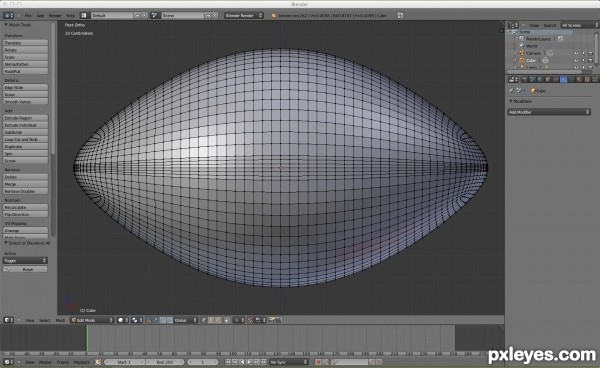Open the timeline Playback menu

[81, 362]
